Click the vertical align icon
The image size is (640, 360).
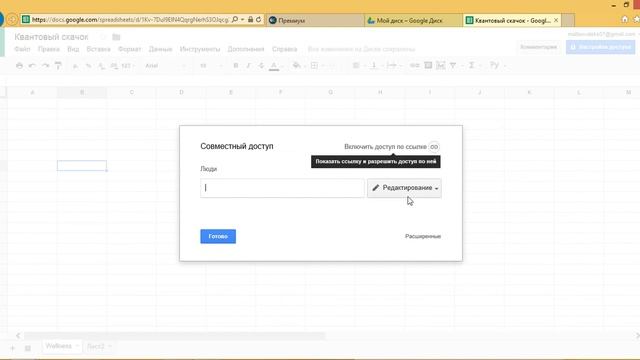point(373,66)
